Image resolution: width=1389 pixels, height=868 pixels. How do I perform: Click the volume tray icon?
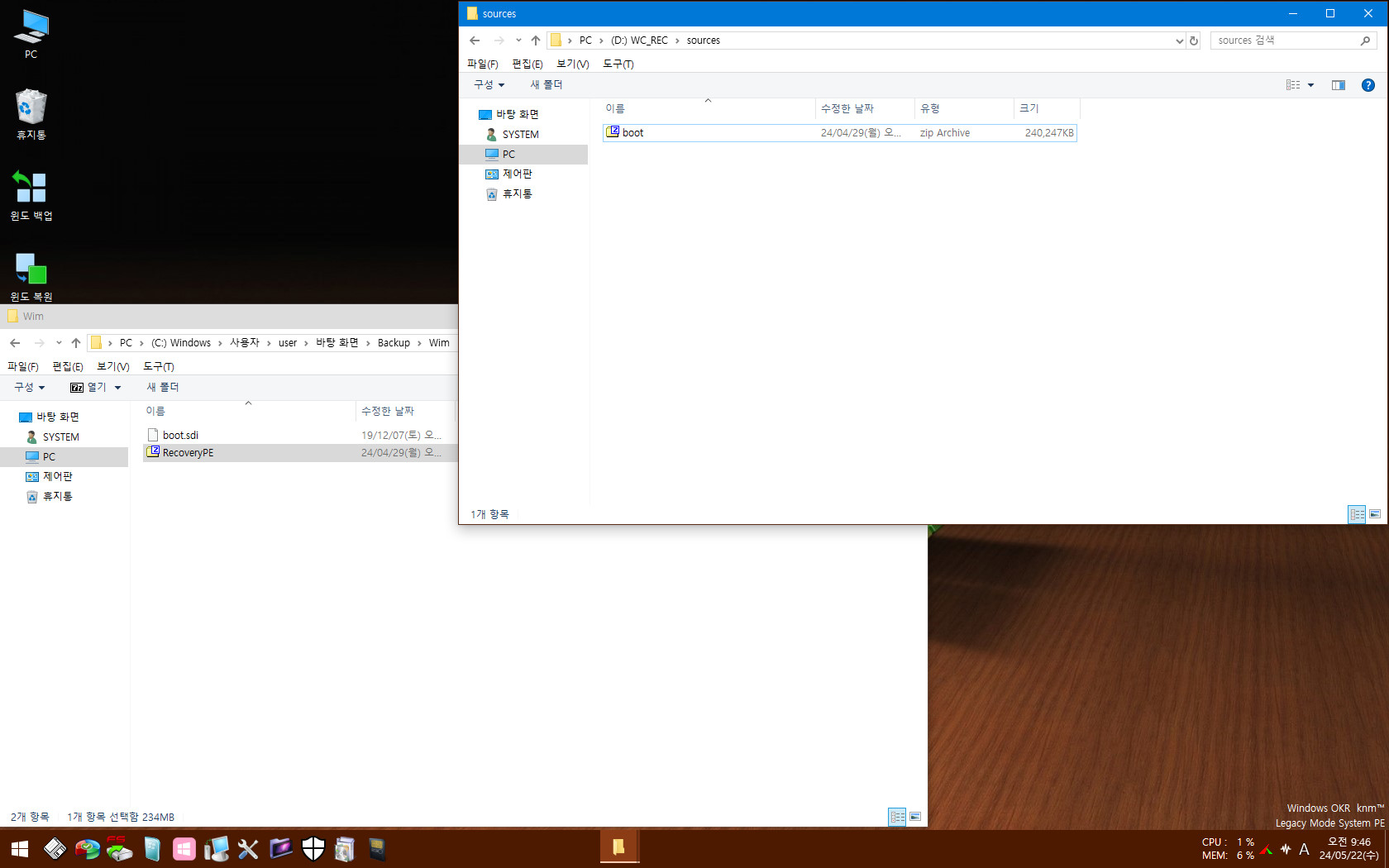tap(1286, 849)
